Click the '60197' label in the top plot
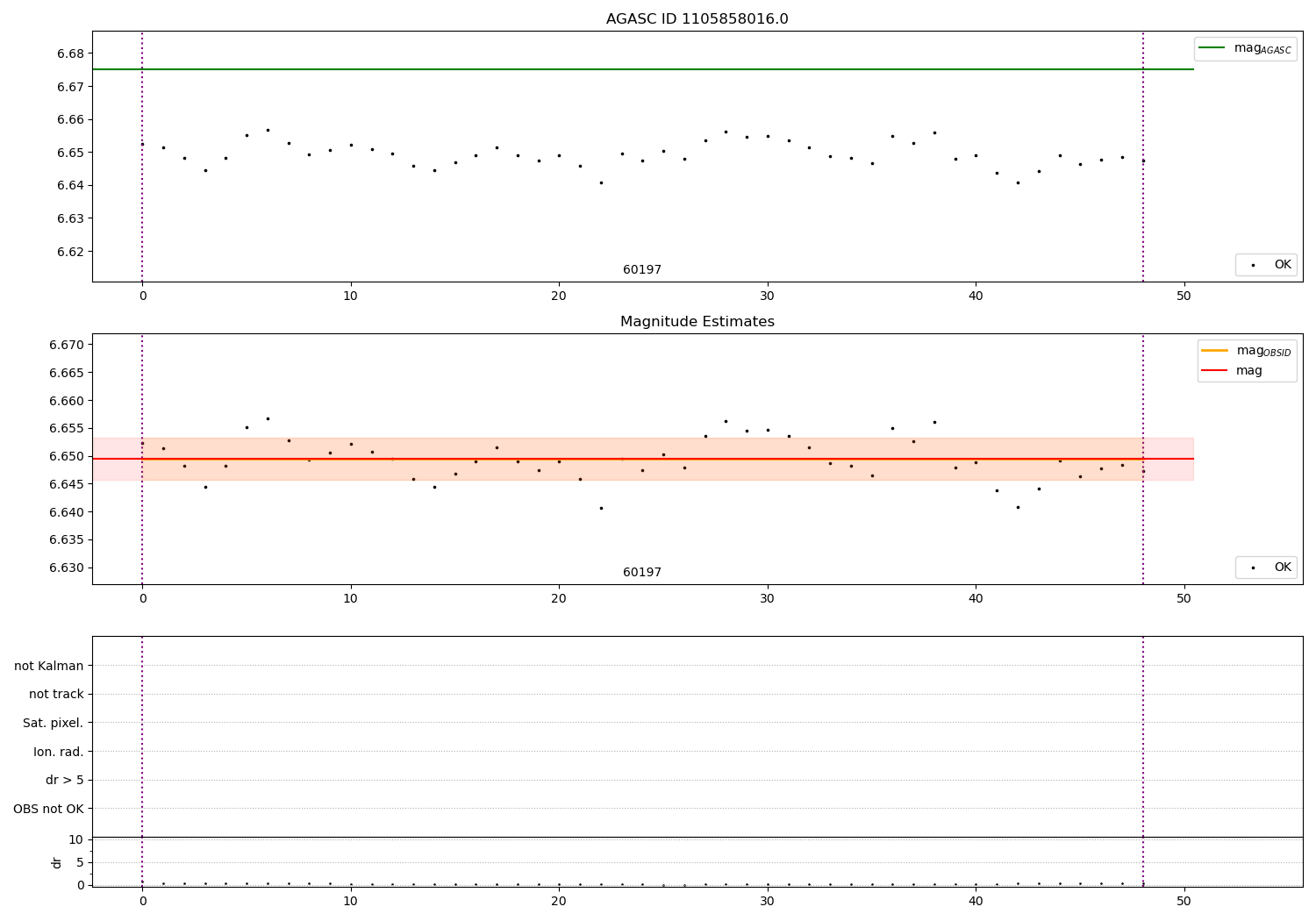This screenshot has width=1316, height=921. (642, 270)
